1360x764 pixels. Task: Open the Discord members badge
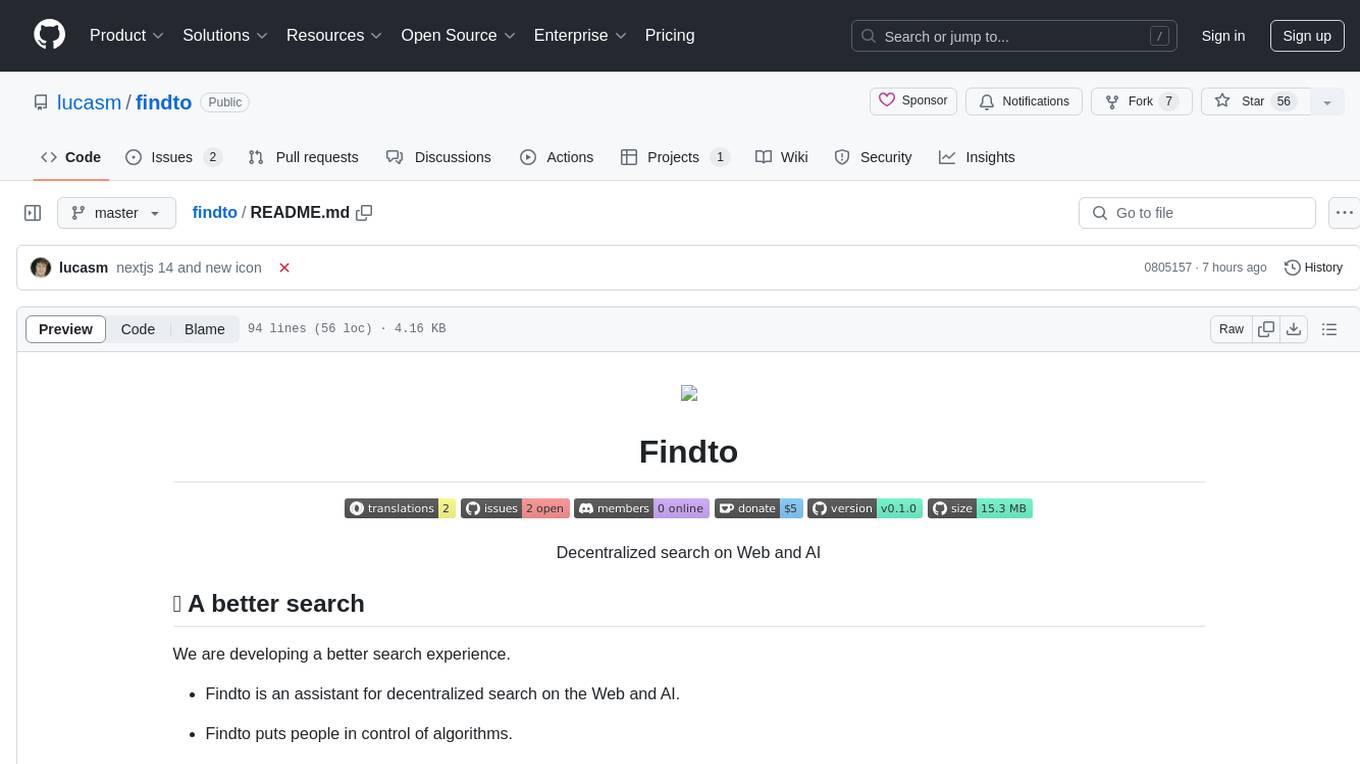pyautogui.click(x=642, y=508)
